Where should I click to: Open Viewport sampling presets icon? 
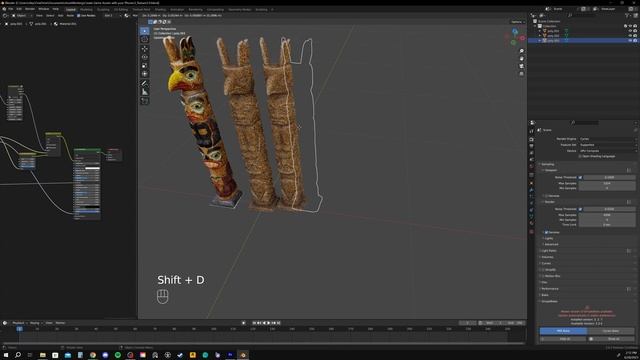(629, 170)
